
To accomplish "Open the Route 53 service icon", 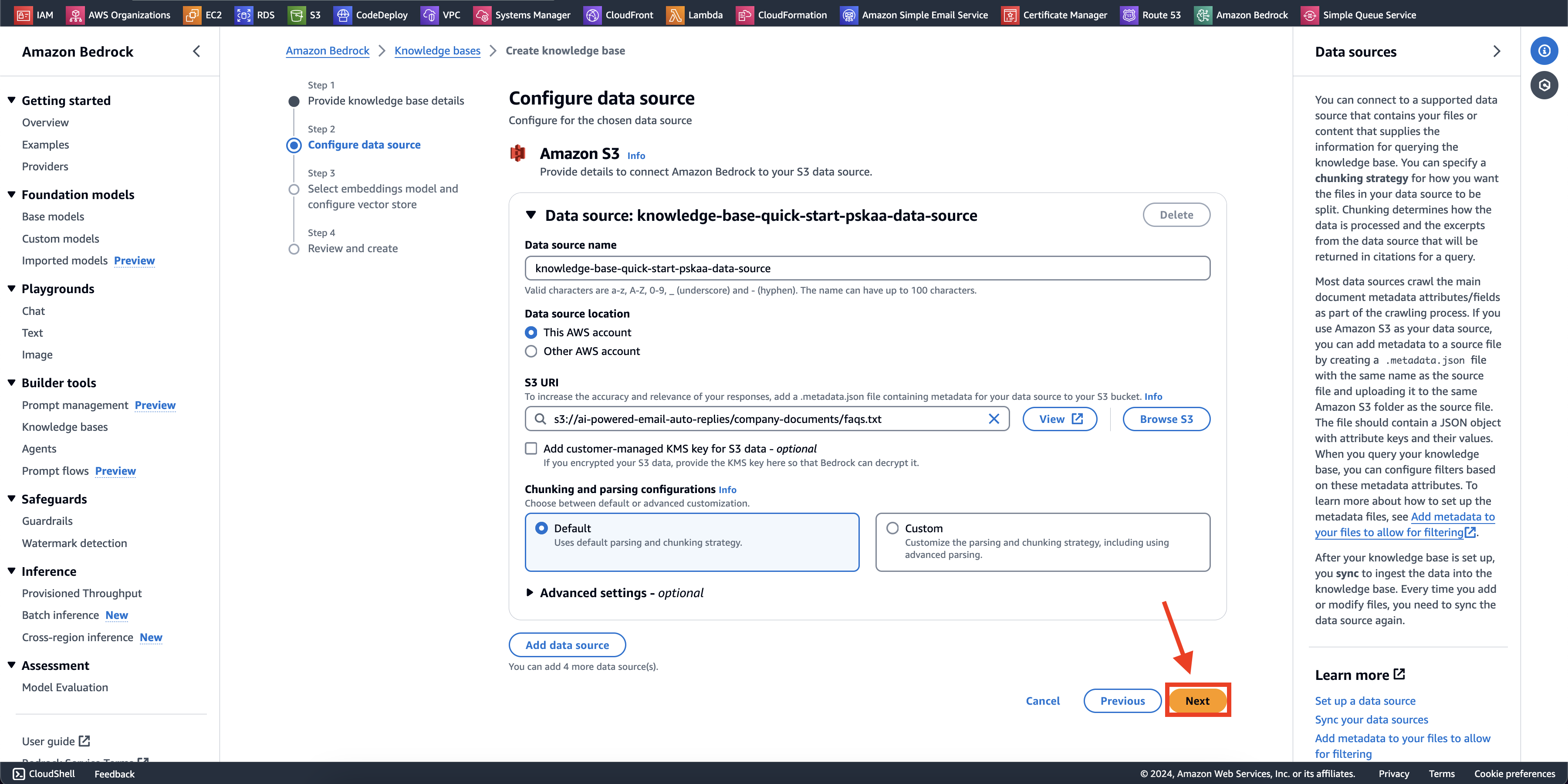I will click(1129, 15).
